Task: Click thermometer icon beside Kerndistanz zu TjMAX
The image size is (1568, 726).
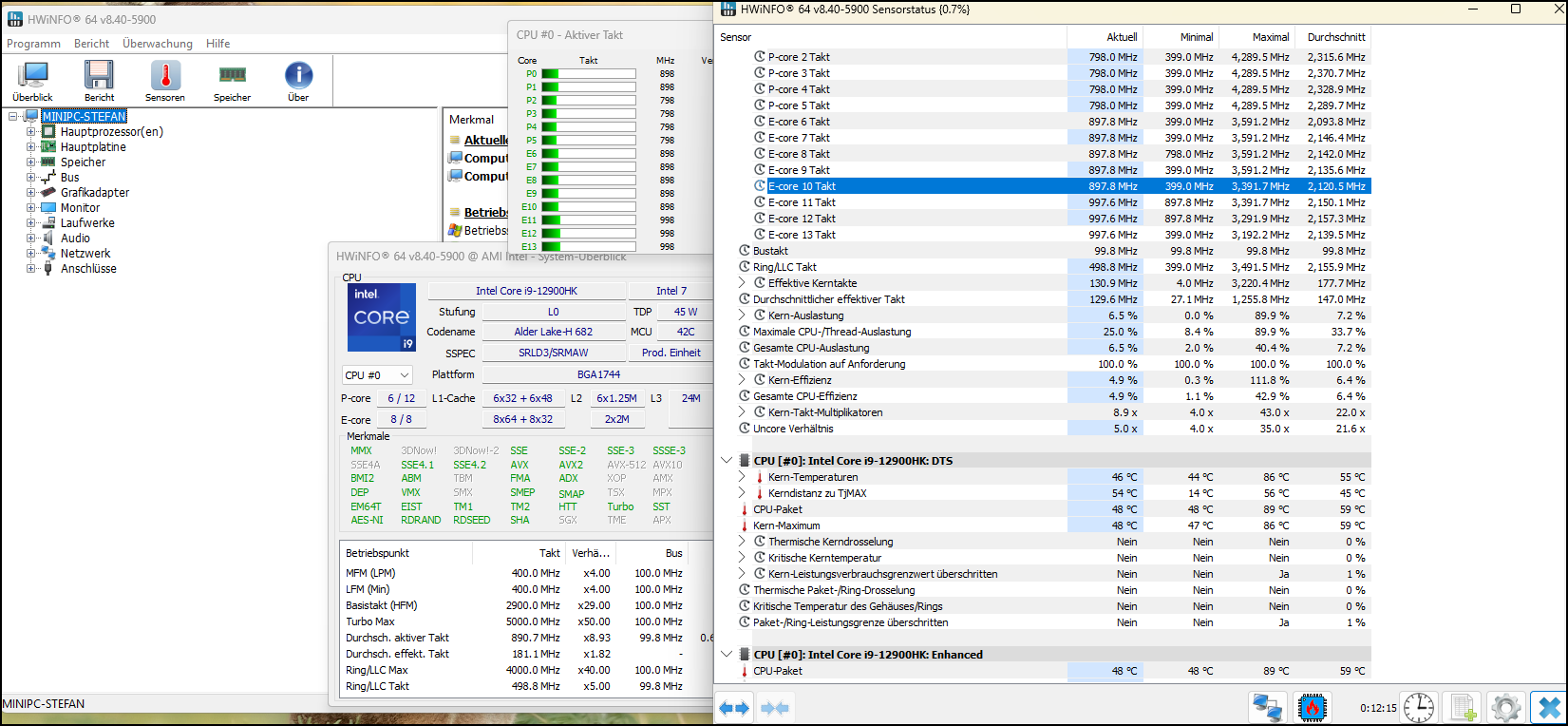Action: click(760, 493)
